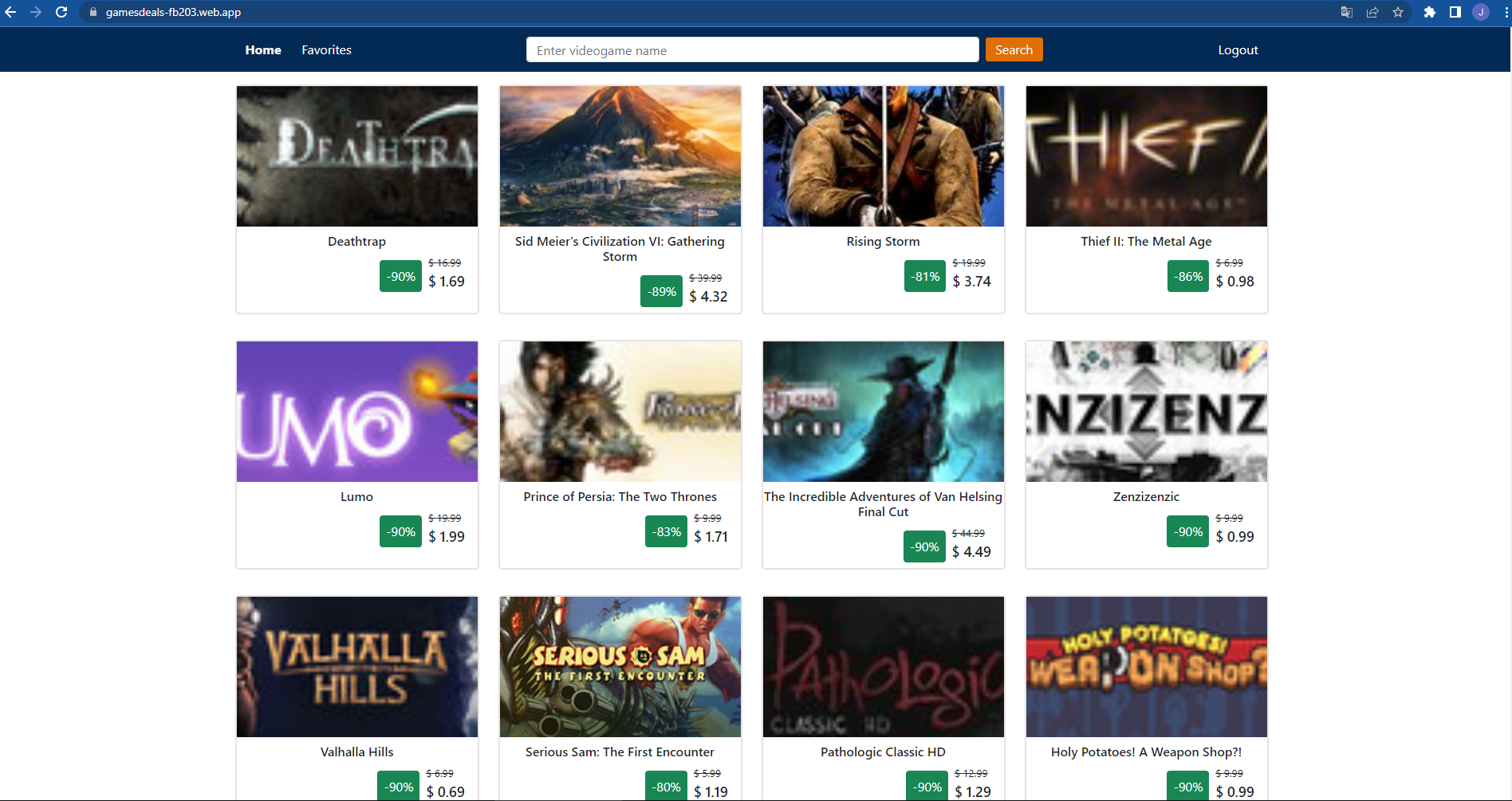The image size is (1512, 801).
Task: Open the Serious Sam cover image
Action: (x=620, y=667)
